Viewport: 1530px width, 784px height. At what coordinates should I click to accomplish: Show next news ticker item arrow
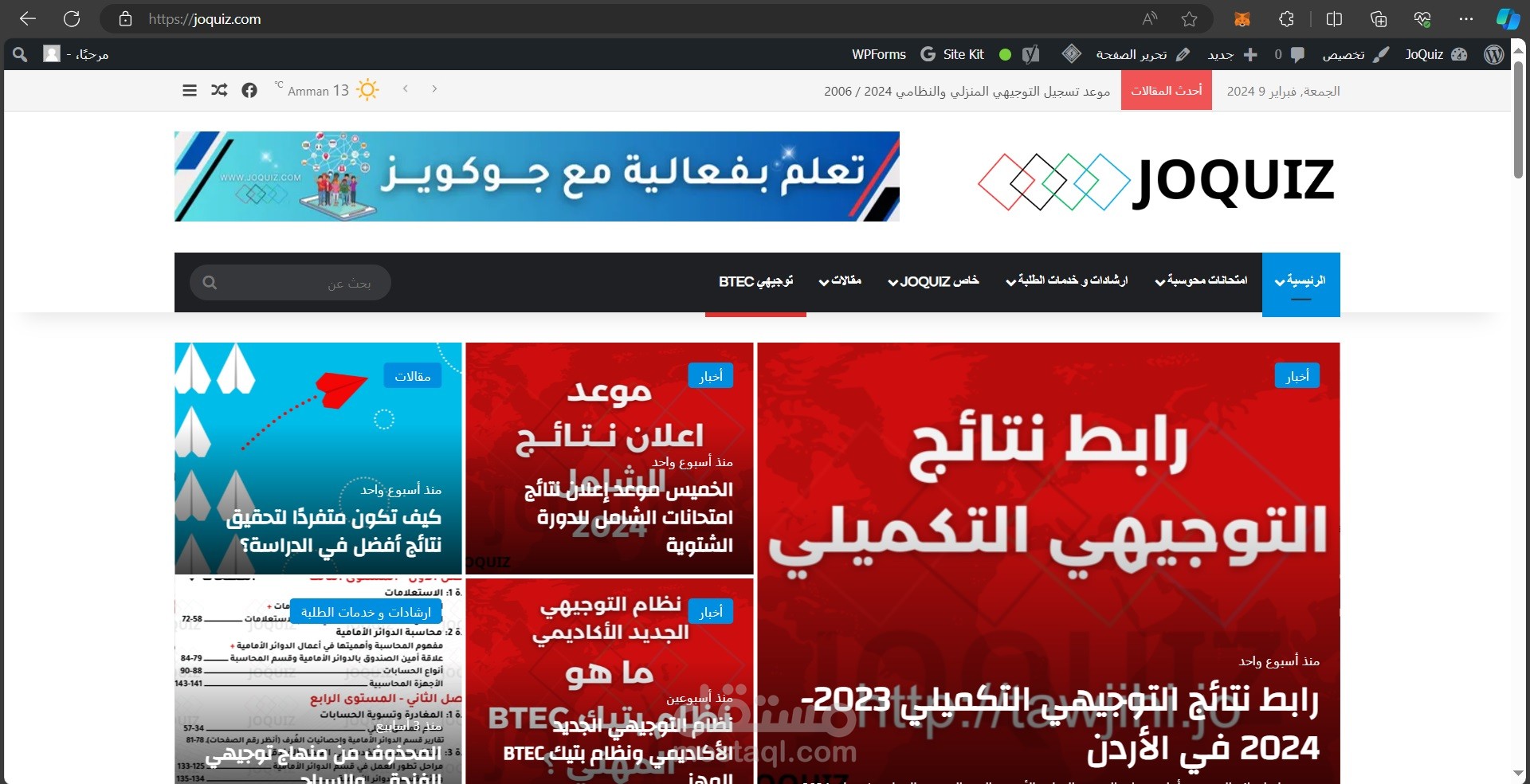[434, 88]
